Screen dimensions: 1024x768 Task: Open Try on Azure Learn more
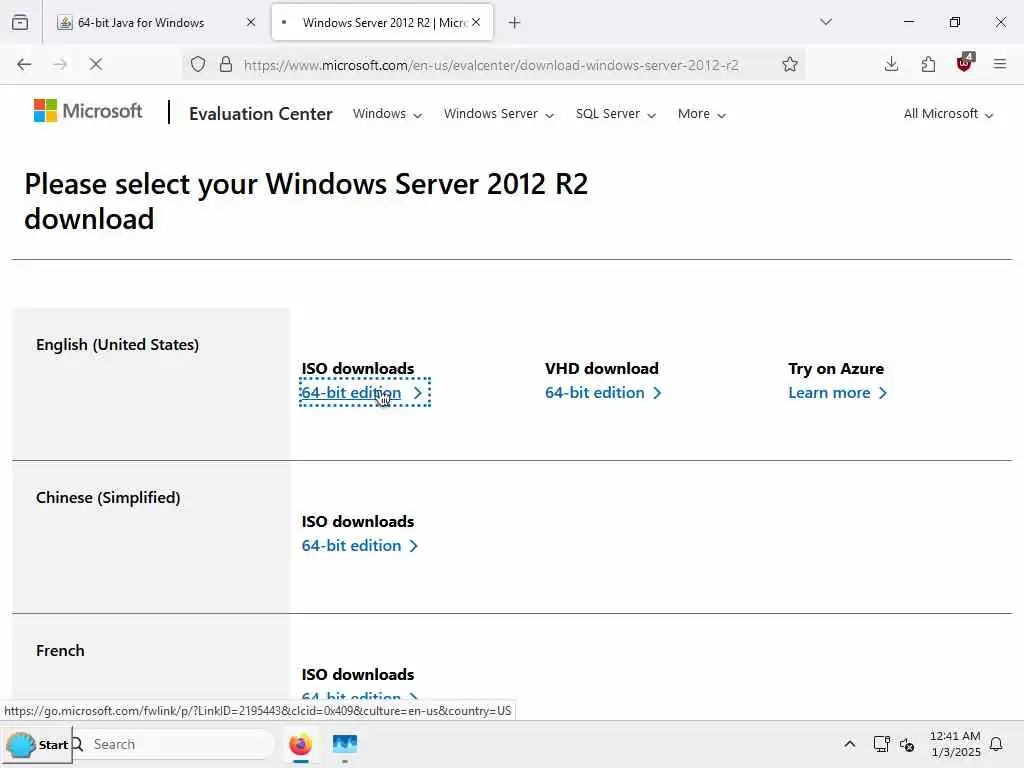point(837,392)
